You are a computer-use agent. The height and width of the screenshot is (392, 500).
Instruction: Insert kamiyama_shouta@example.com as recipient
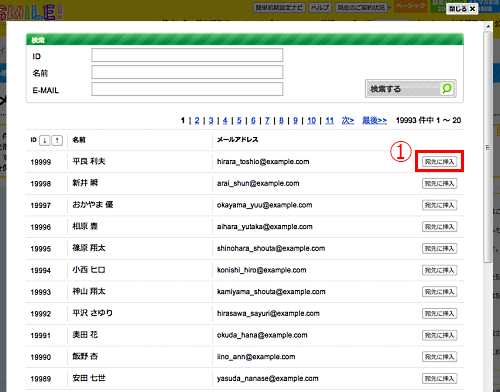[439, 292]
